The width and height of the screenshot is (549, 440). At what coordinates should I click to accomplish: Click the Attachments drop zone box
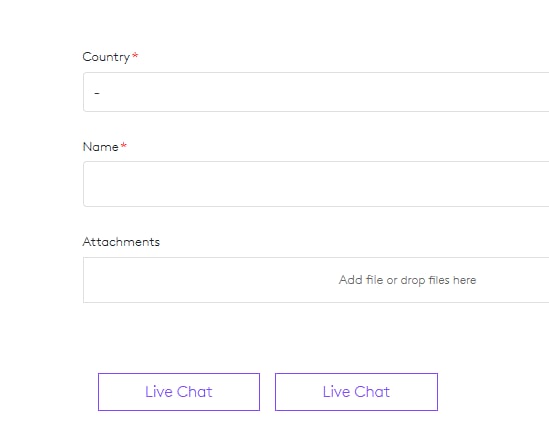[316, 280]
